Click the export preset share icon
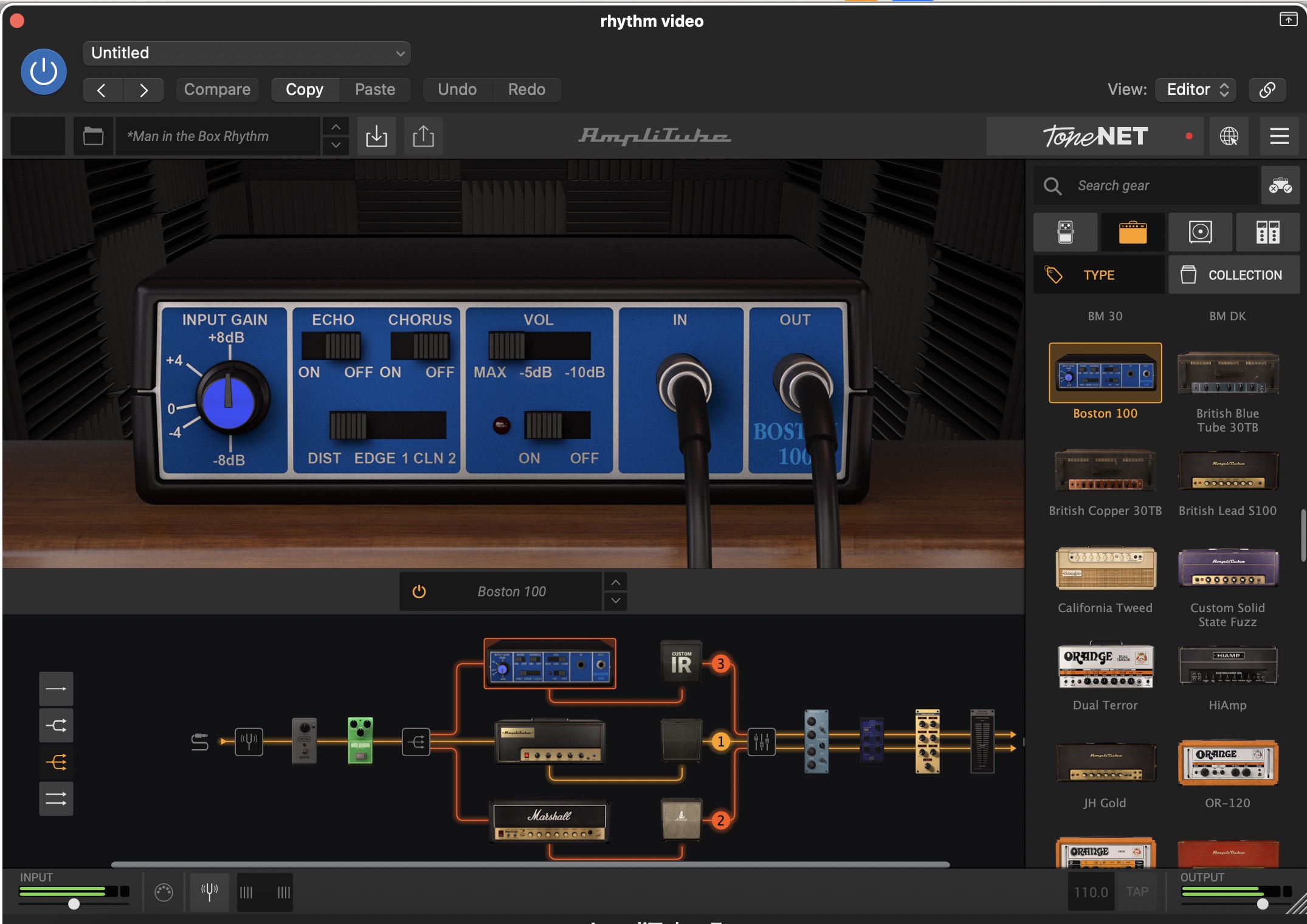The height and width of the screenshot is (924, 1307). (423, 136)
